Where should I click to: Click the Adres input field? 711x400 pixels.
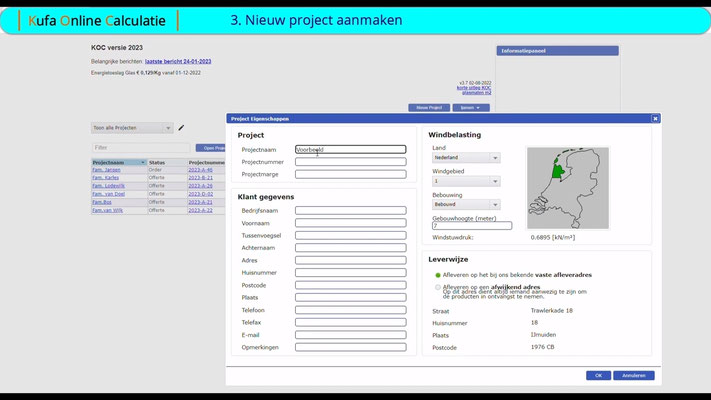[351, 260]
